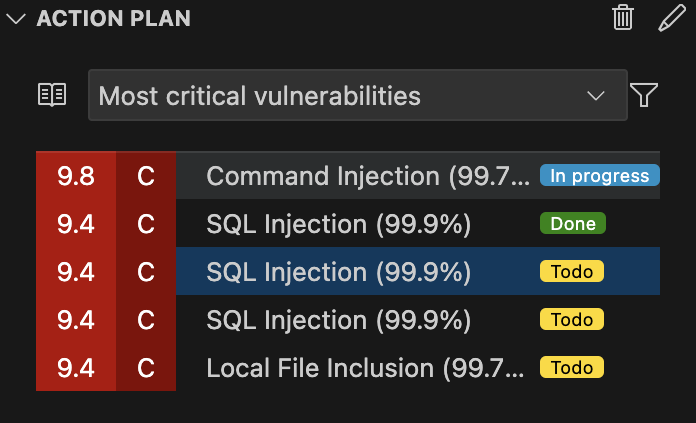This screenshot has height=423, width=696.
Task: Select the highlighted SQL Injection Todo row
Action: pos(338,272)
